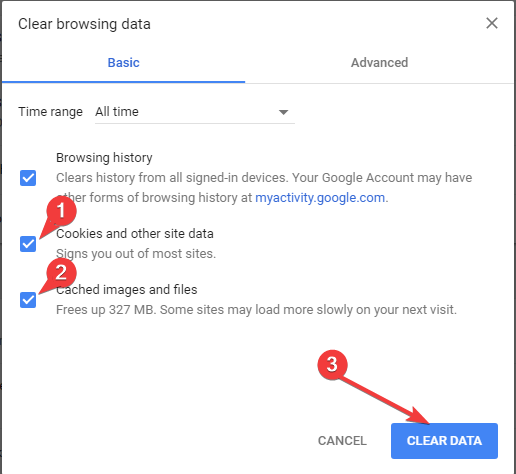Switch to the Basic tab
The image size is (516, 474).
click(x=123, y=63)
